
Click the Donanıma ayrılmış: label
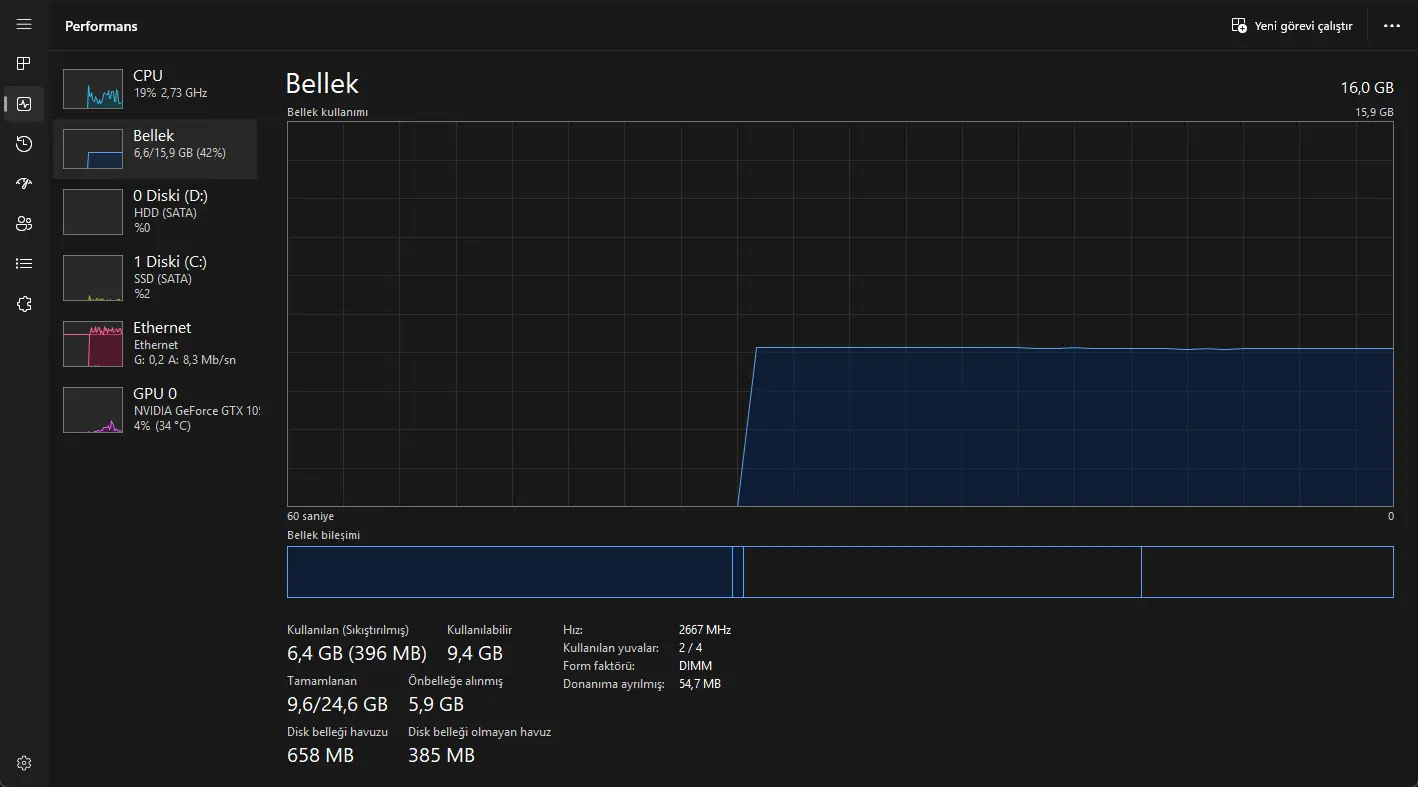click(x=614, y=684)
